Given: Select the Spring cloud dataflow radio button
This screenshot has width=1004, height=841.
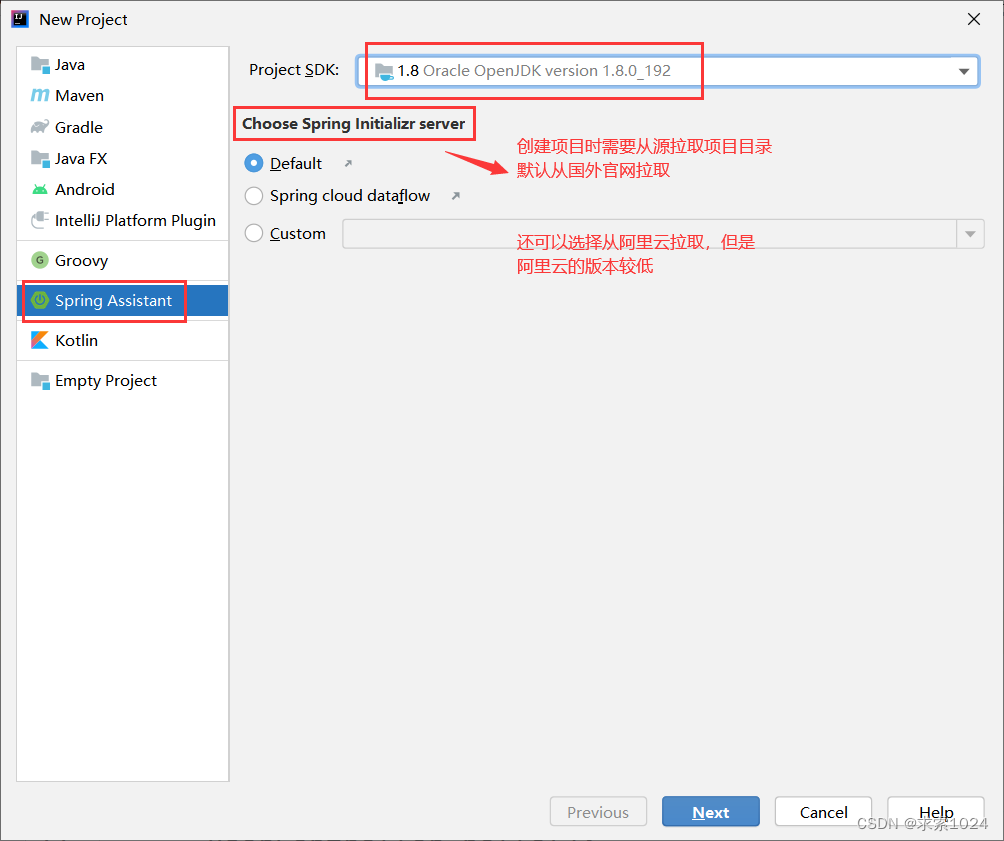Looking at the screenshot, I should (254, 195).
